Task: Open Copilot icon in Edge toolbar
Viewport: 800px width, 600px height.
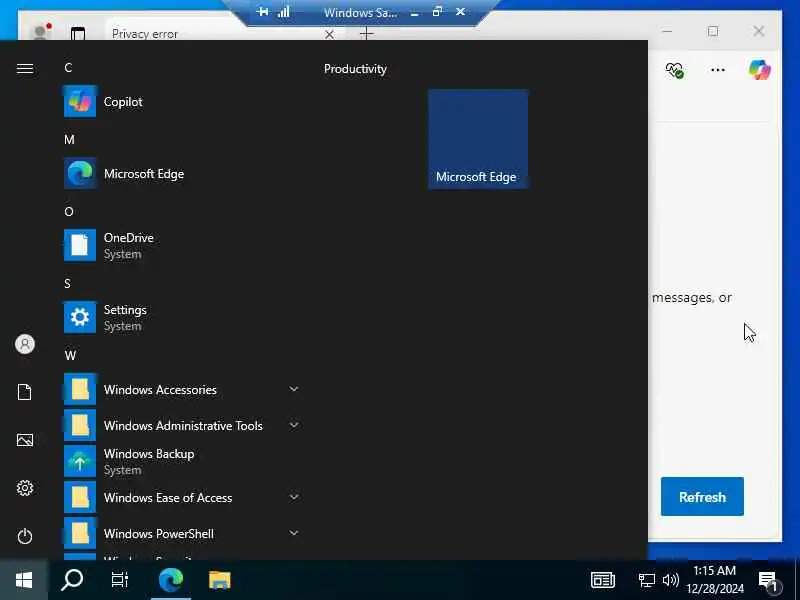Action: [x=759, y=70]
